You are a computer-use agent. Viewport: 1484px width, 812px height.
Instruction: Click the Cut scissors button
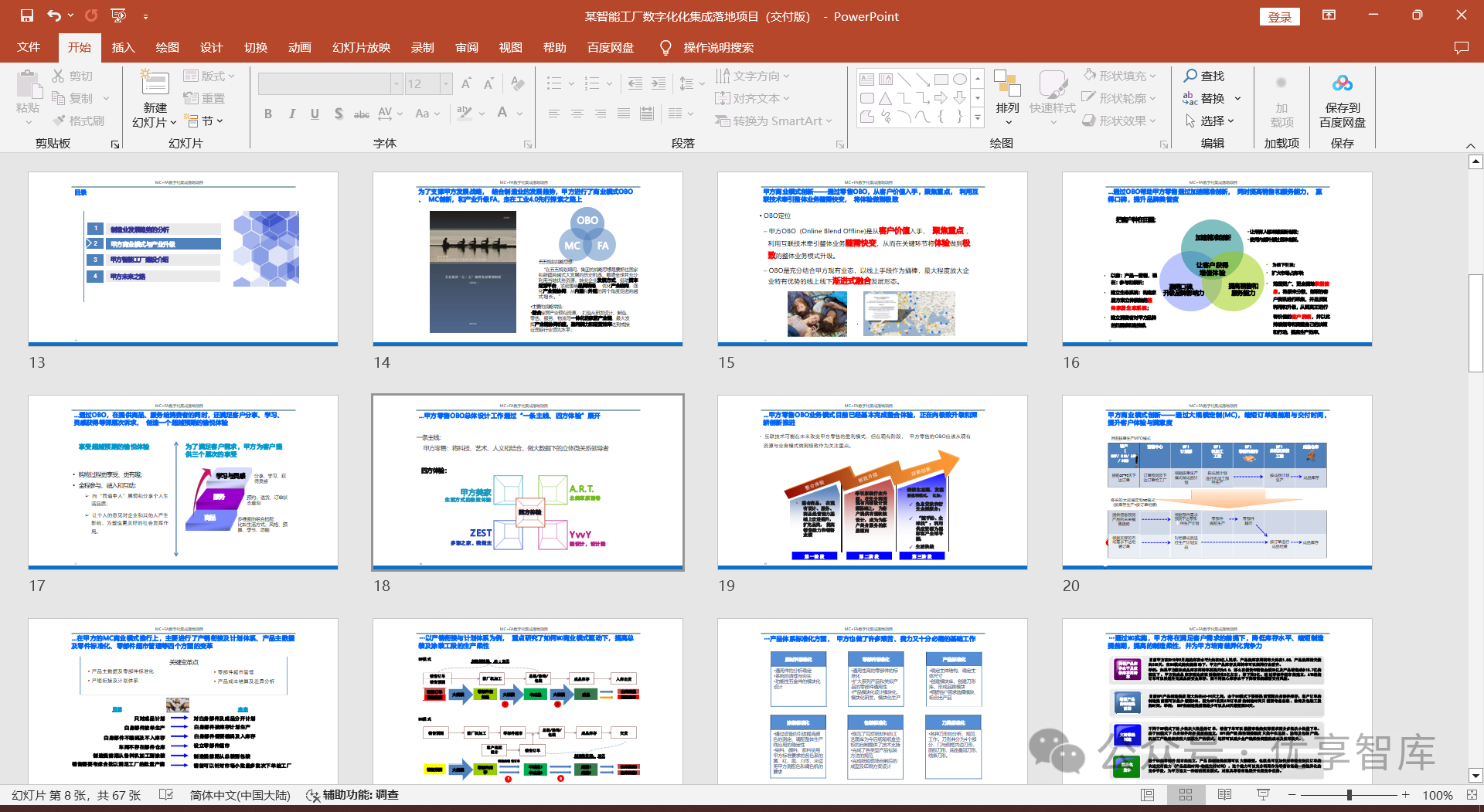73,76
